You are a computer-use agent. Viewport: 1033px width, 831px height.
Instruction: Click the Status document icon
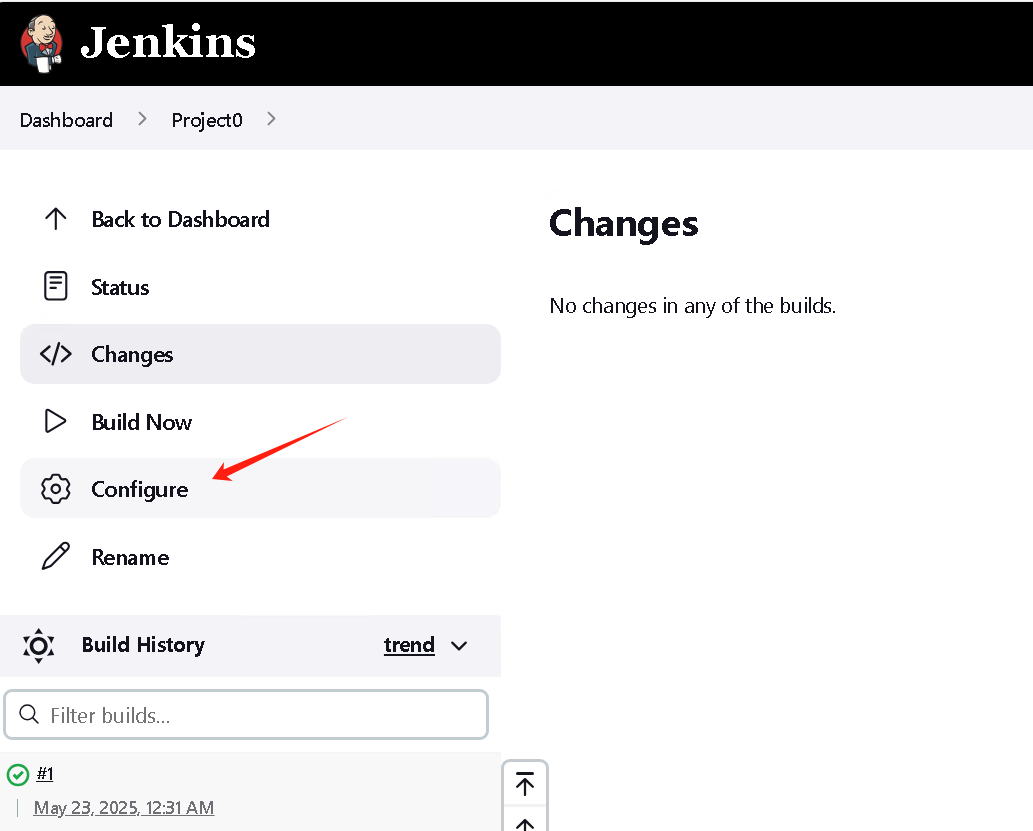pos(55,286)
